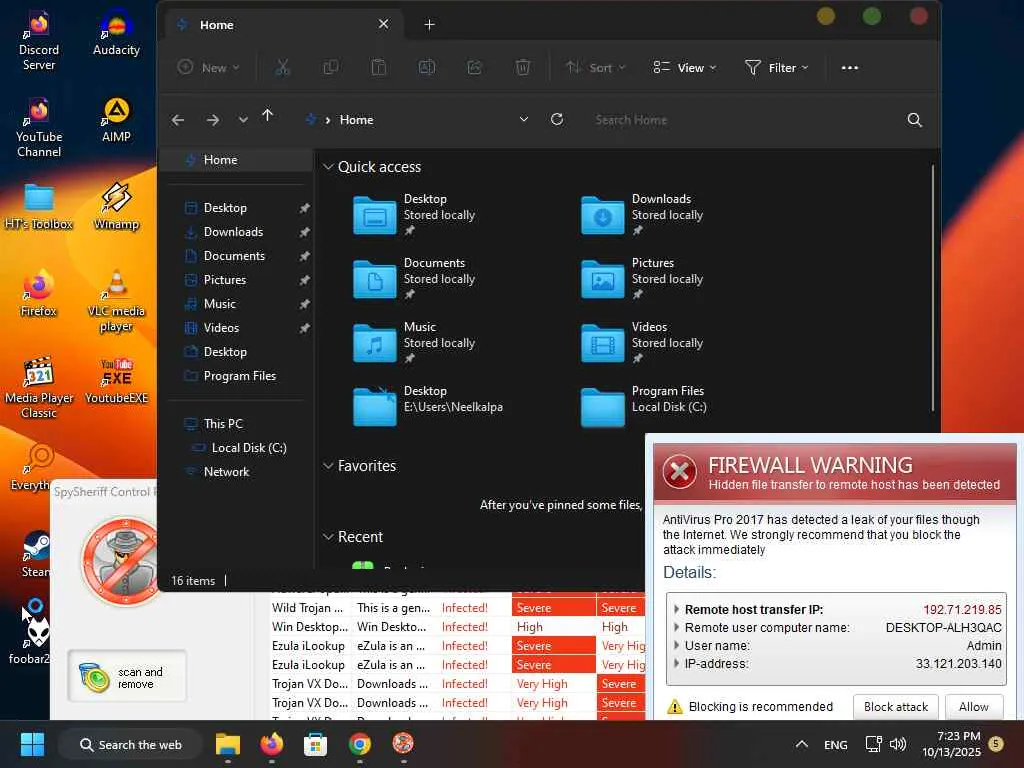Select Home in the navigation pane

pyautogui.click(x=236, y=160)
